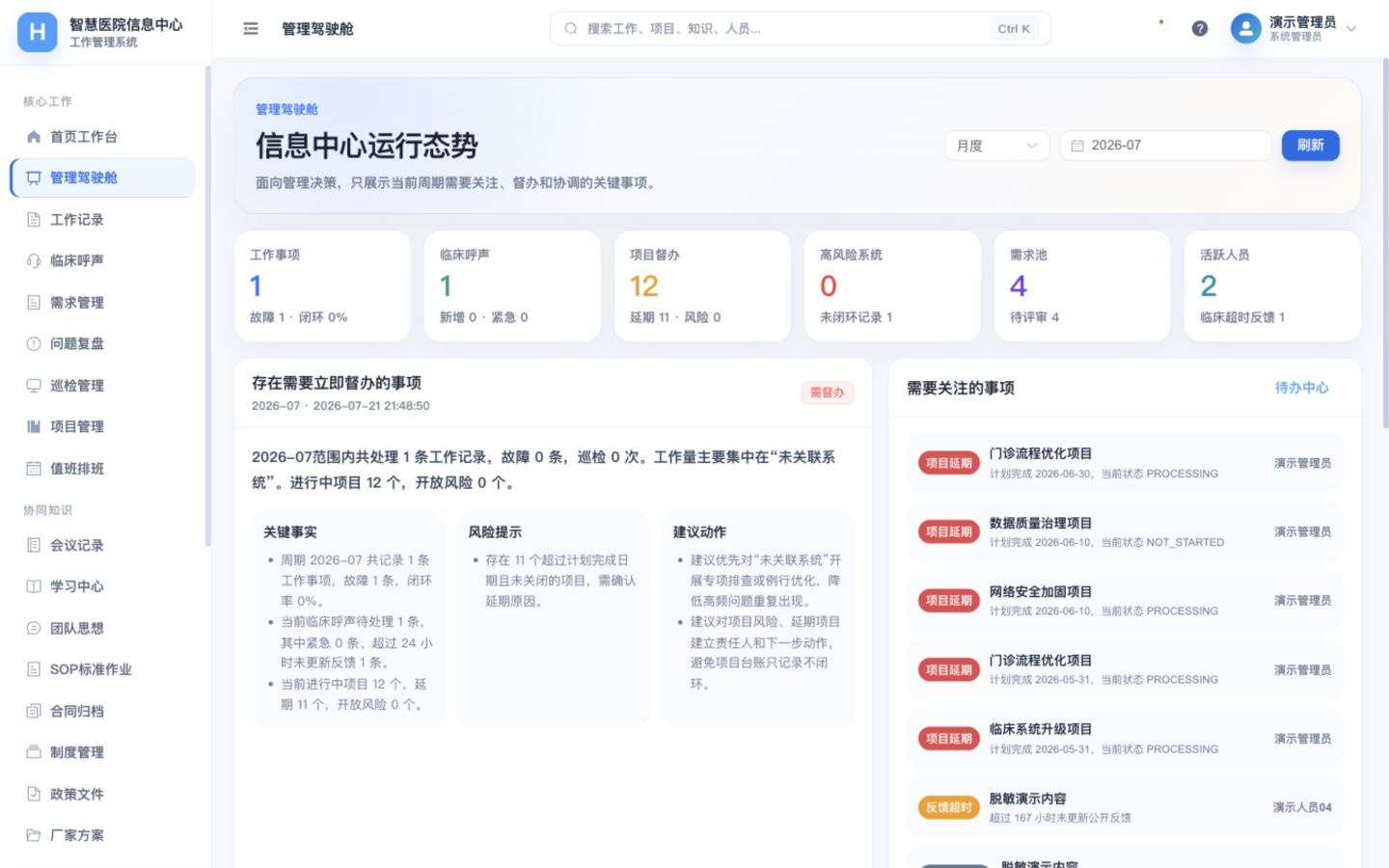
Task: Click the Ctrl K shortcut badge
Action: tap(1014, 29)
